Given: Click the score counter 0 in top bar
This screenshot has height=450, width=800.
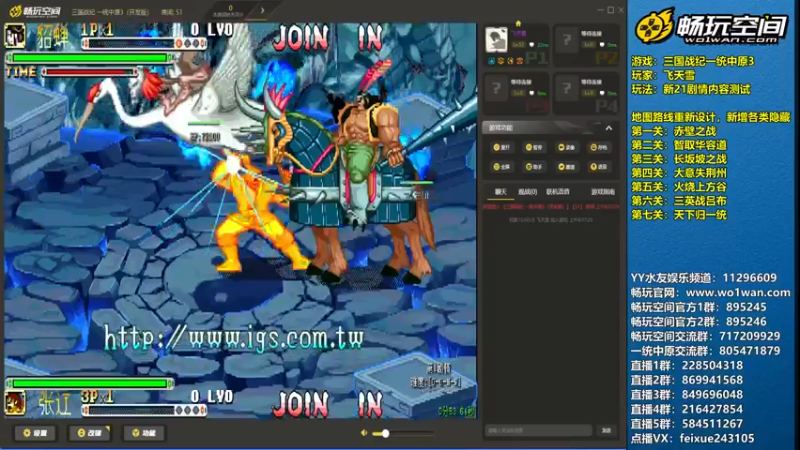Looking at the screenshot, I should point(230,8).
